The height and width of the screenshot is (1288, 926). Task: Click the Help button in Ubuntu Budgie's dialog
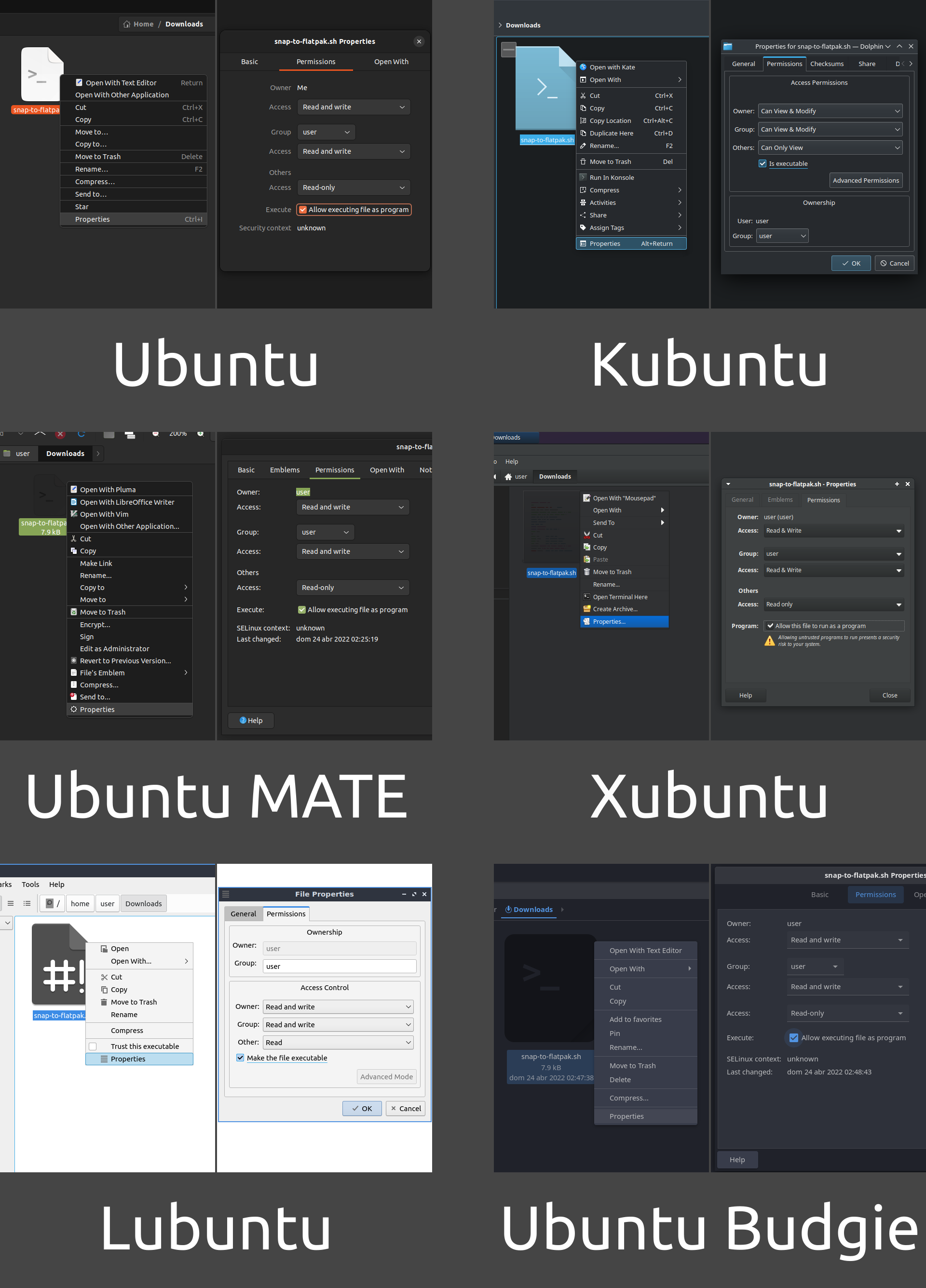click(737, 1160)
